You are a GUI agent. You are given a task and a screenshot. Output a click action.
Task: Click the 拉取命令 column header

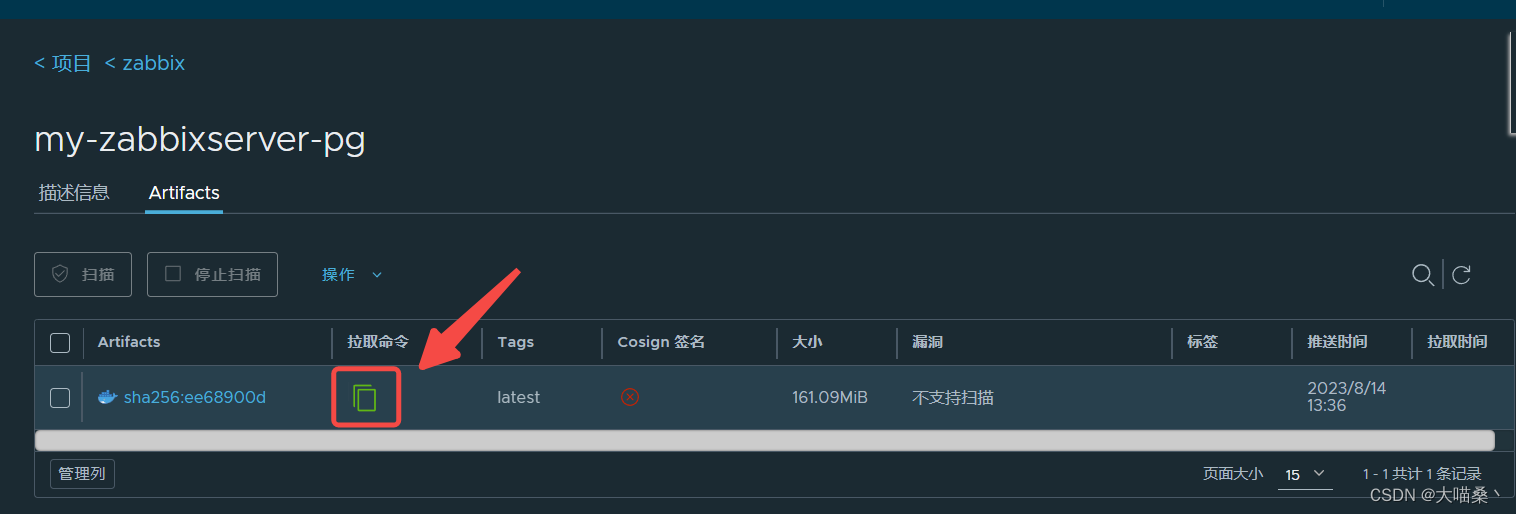click(x=378, y=342)
